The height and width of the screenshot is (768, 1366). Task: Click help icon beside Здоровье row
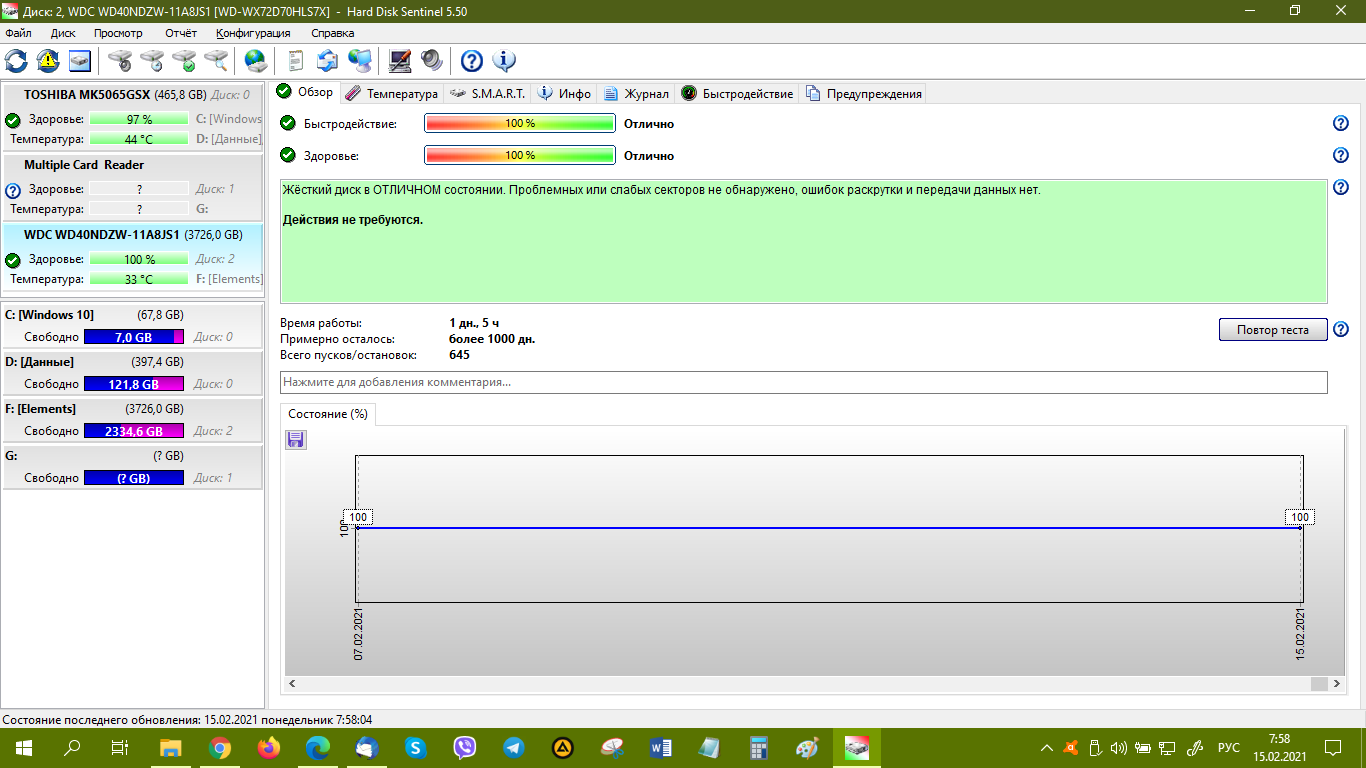tap(1341, 155)
